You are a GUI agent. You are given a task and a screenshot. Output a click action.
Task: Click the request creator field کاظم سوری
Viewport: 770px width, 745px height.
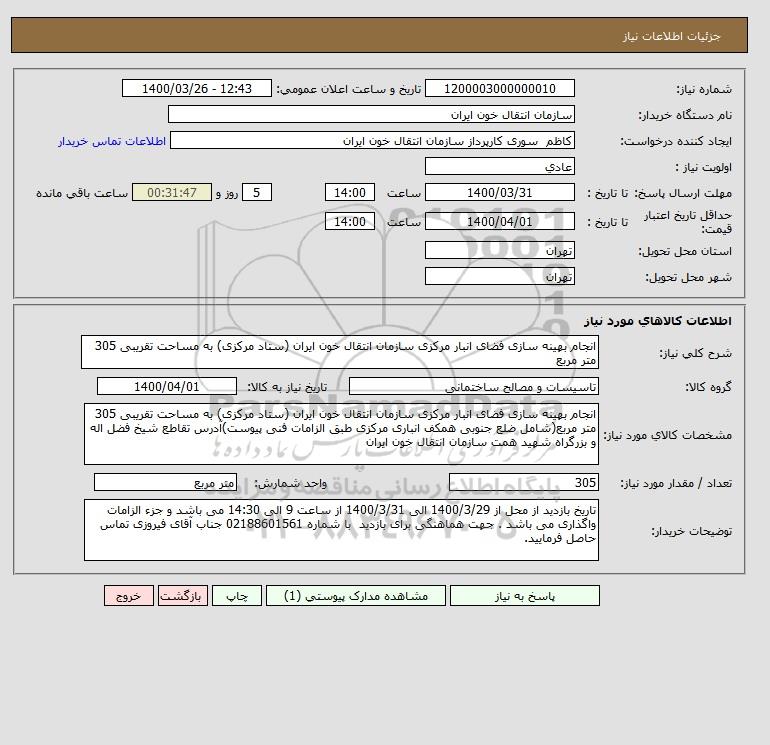pos(372,140)
